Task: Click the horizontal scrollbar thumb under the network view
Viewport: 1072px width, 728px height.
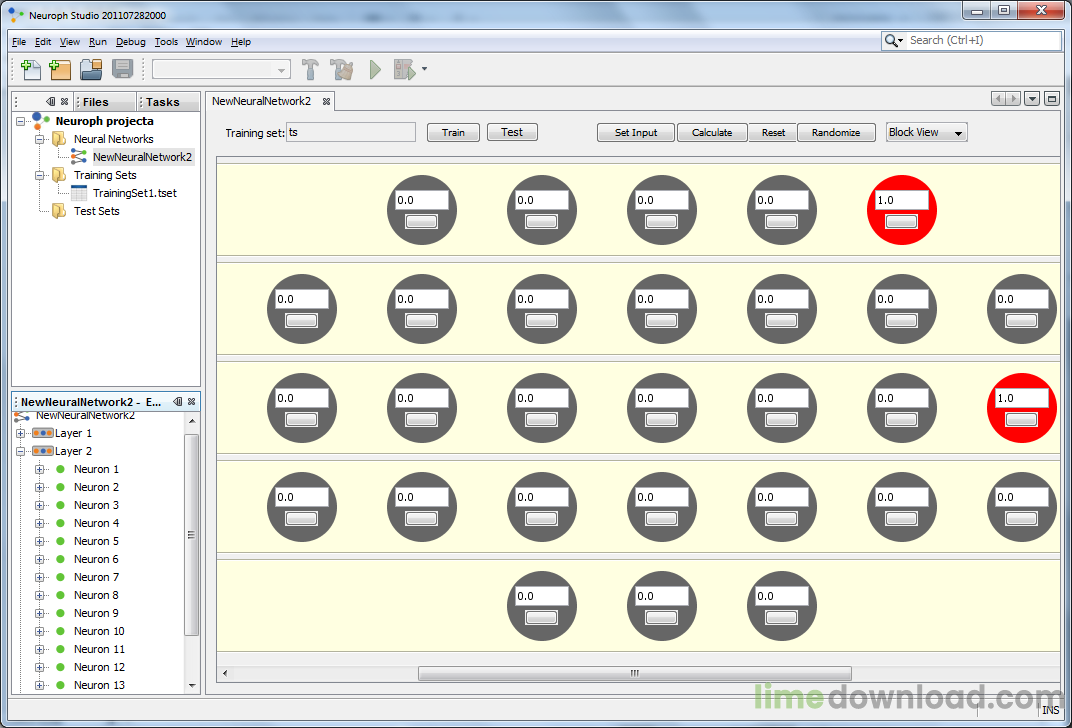Action: 634,673
